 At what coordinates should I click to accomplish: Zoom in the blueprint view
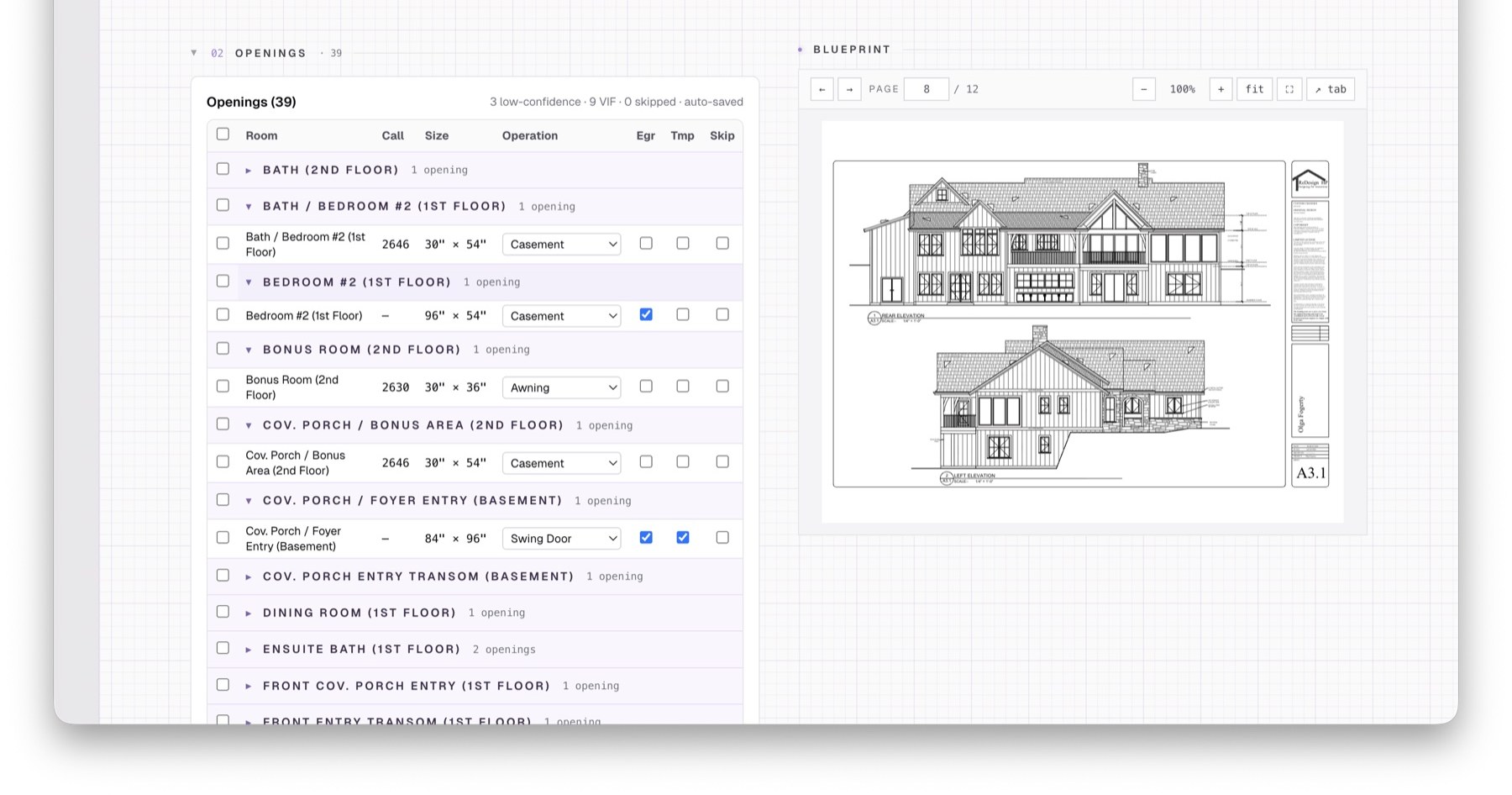(x=1221, y=89)
